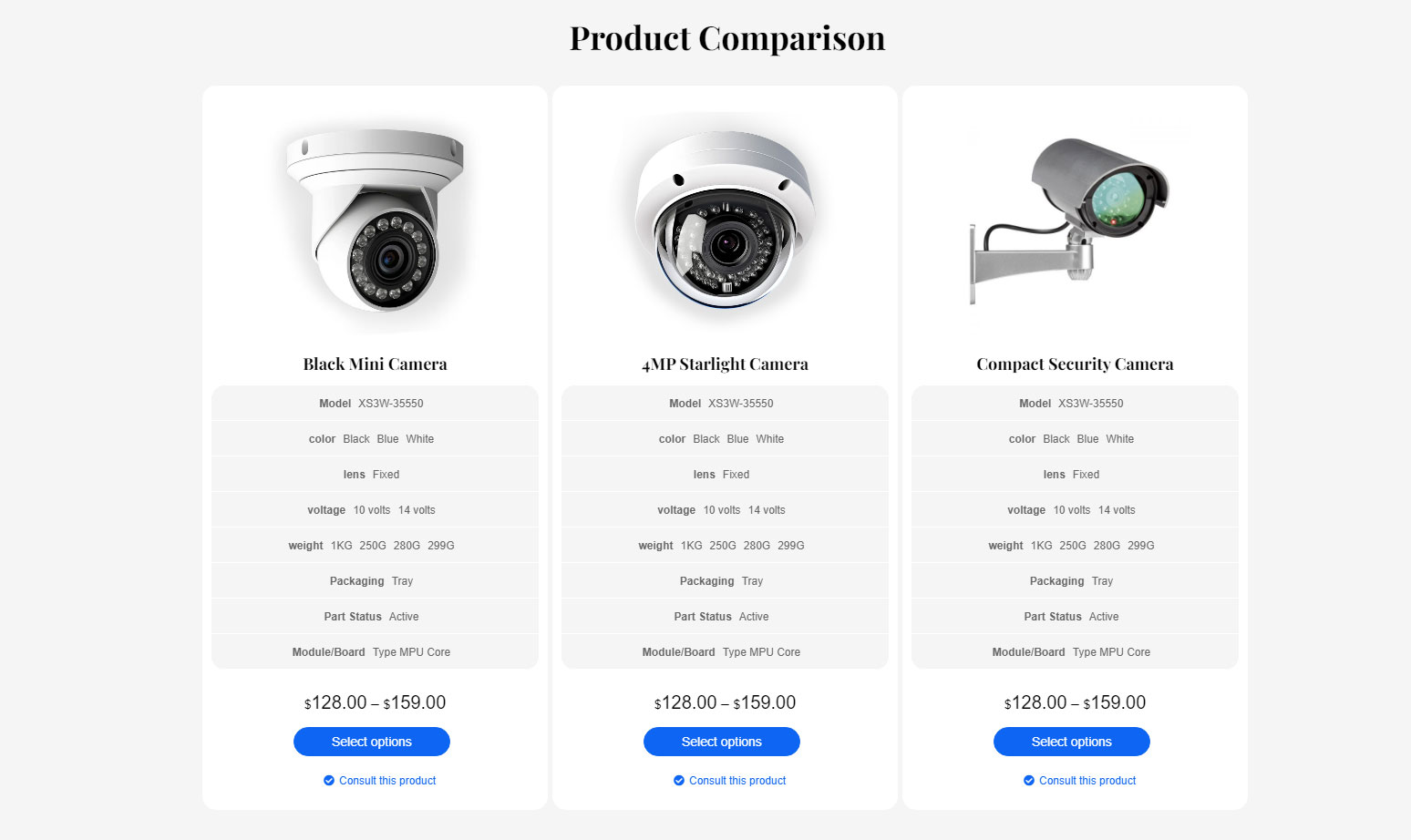Consult this product for 4MP Starlight Camera
Viewport: 1411px width, 840px height.
[737, 781]
